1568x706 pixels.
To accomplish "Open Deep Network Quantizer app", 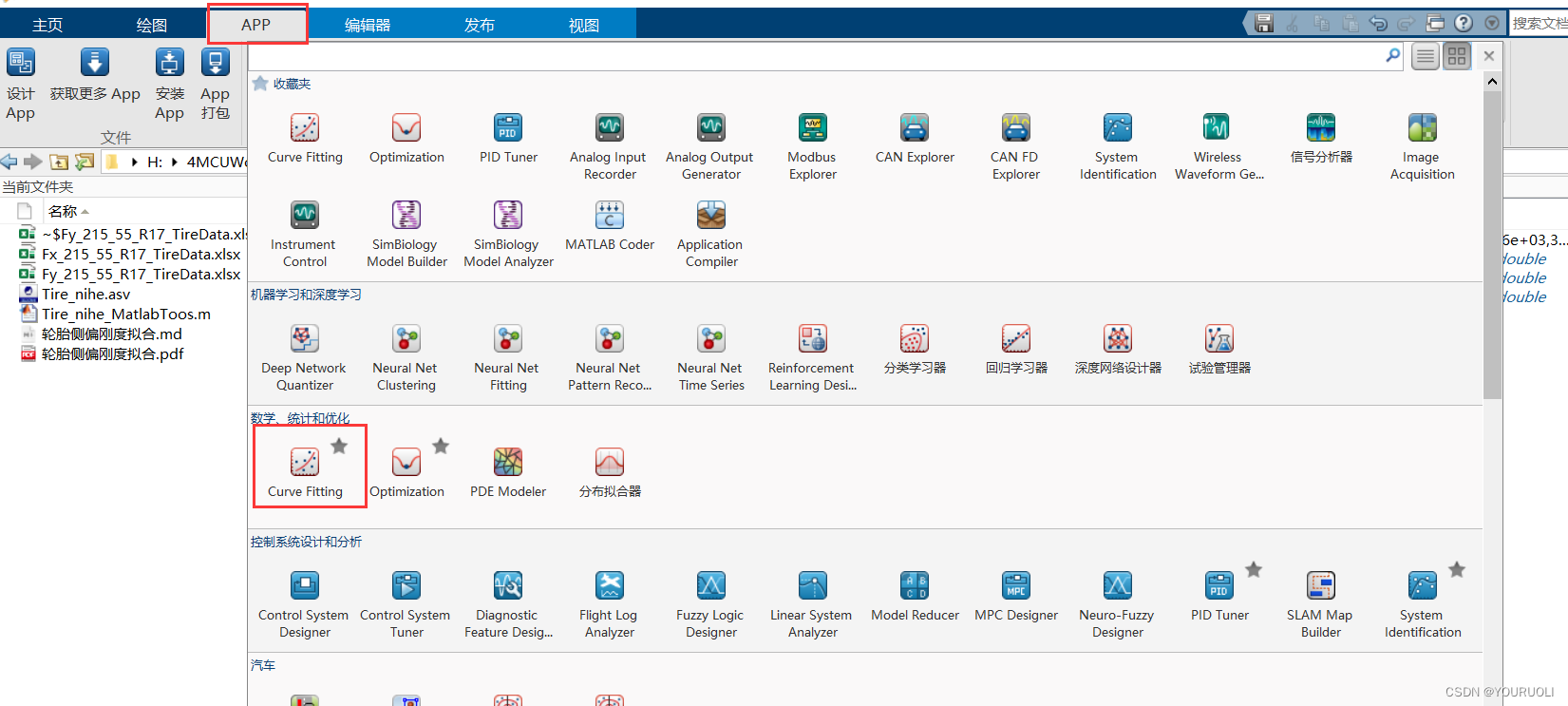I will [305, 358].
